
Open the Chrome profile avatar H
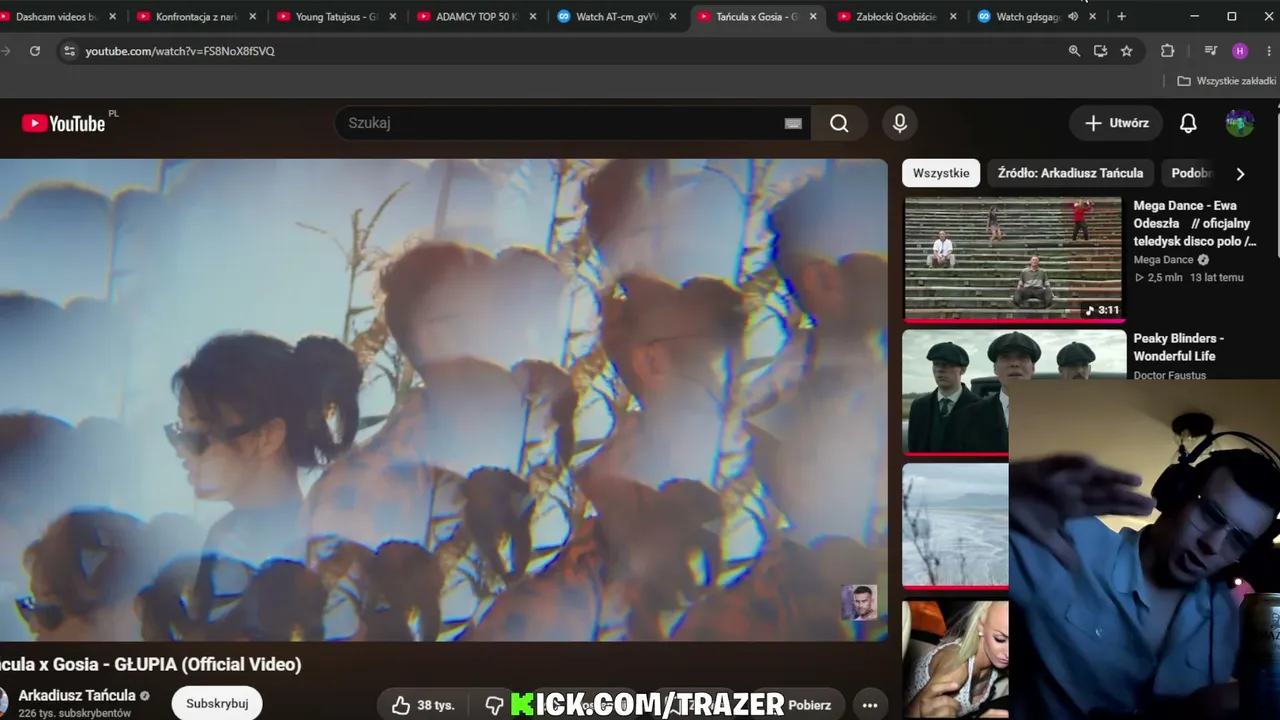pos(1240,51)
